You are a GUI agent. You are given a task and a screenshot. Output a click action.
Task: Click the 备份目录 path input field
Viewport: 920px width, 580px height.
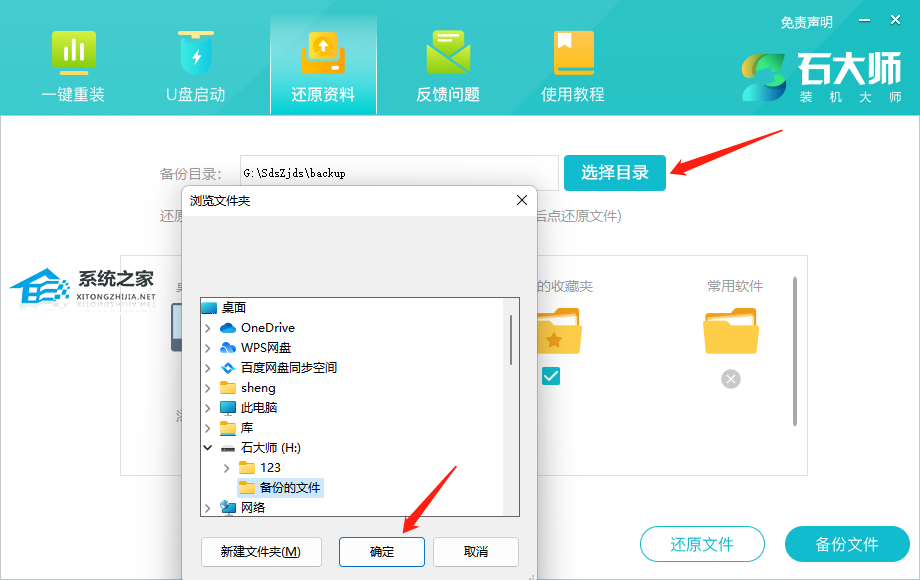pyautogui.click(x=399, y=173)
